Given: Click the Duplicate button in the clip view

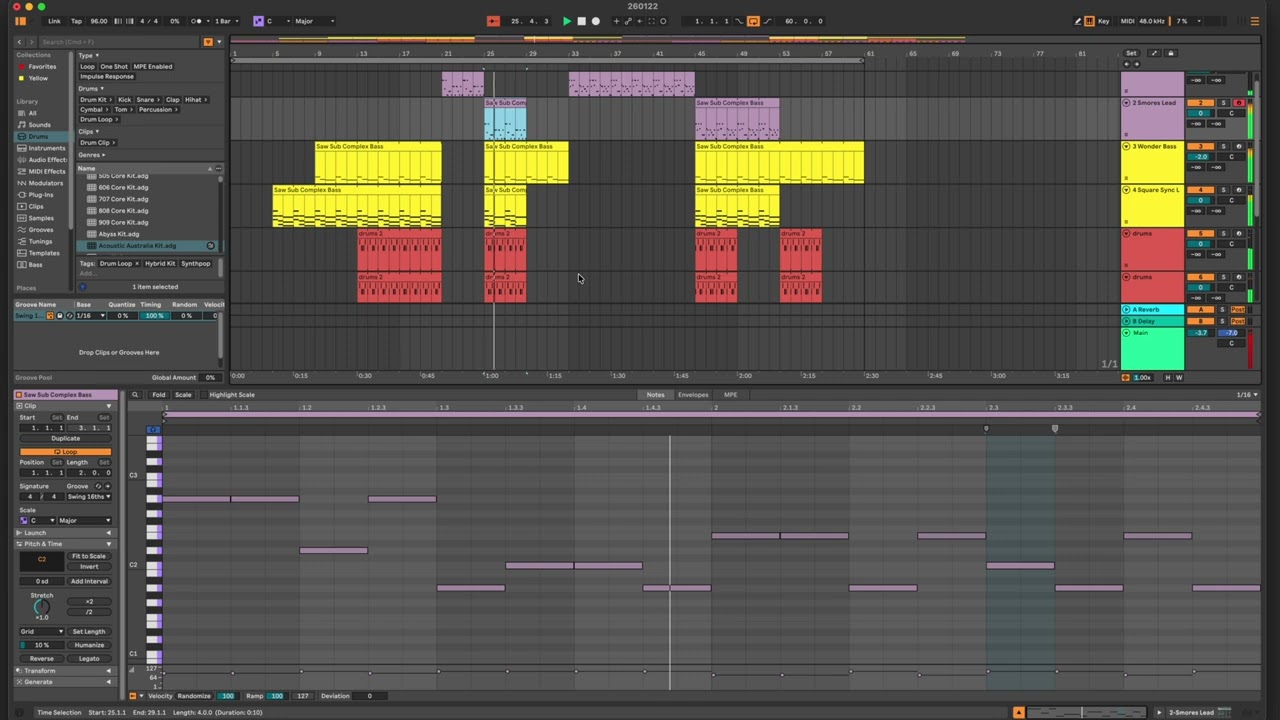Looking at the screenshot, I should click(x=65, y=439).
